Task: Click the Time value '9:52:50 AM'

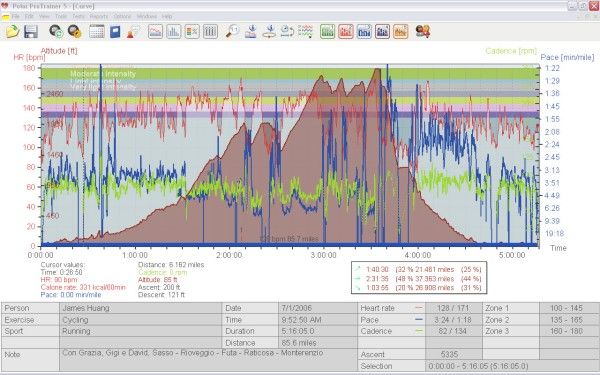Action: click(318, 320)
